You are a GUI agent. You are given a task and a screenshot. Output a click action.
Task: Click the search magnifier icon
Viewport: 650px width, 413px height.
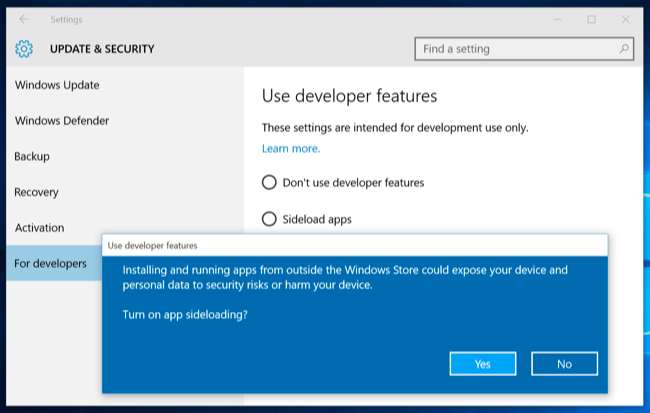coord(623,49)
